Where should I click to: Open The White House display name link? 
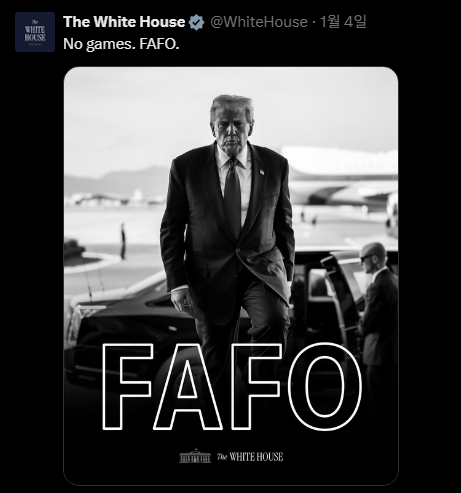(124, 22)
